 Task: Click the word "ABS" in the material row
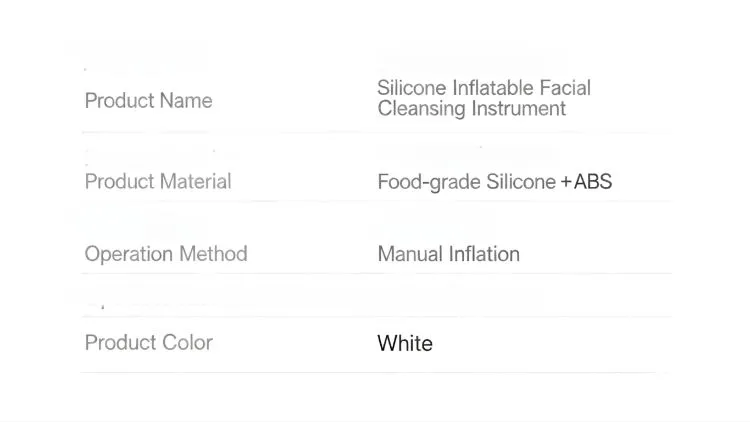click(x=593, y=182)
